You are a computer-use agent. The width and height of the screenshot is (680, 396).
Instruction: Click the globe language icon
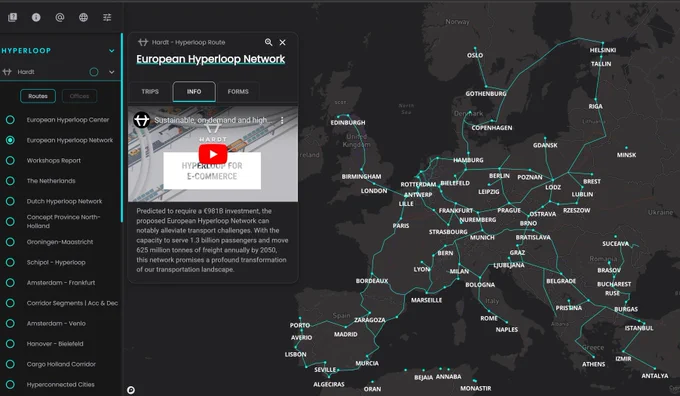83,17
